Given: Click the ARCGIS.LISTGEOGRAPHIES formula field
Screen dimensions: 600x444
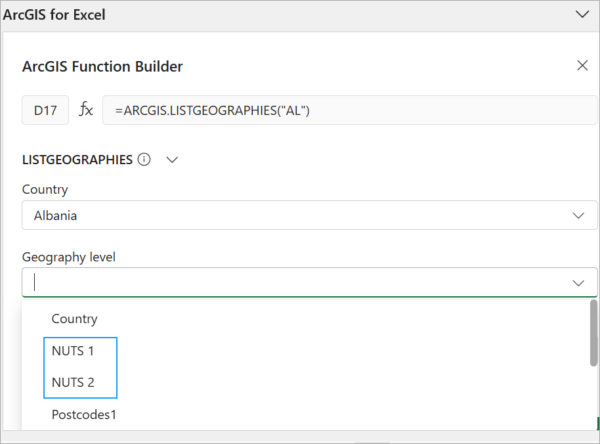Looking at the screenshot, I should [349, 110].
